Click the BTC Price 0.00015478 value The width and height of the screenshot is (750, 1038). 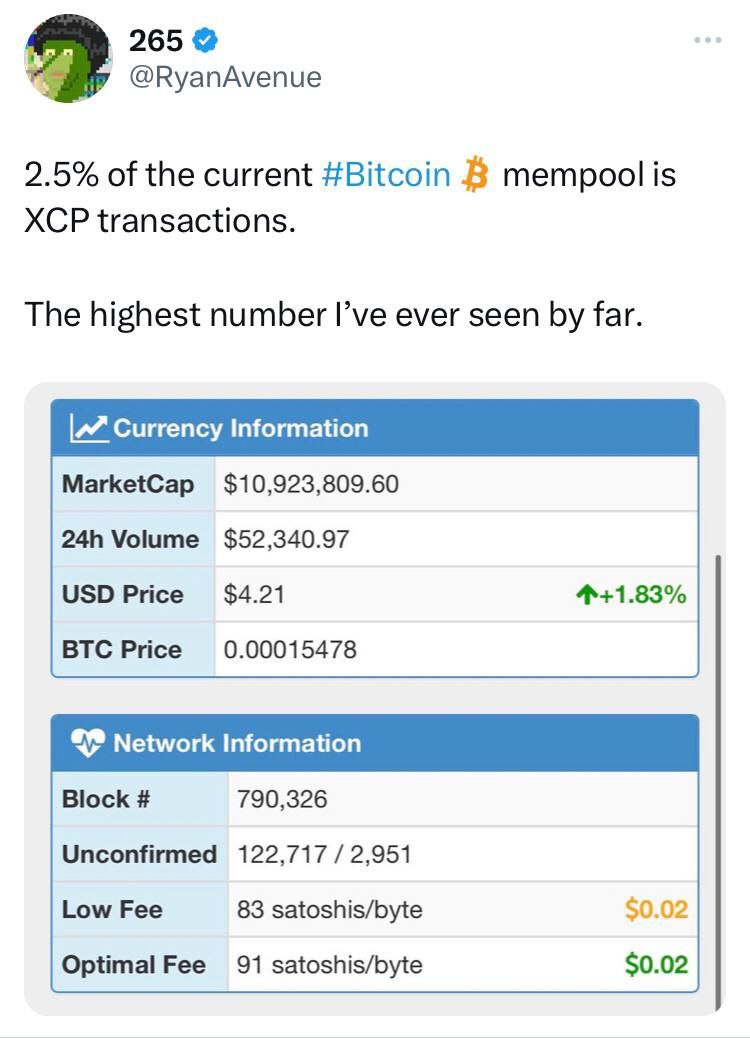point(290,649)
